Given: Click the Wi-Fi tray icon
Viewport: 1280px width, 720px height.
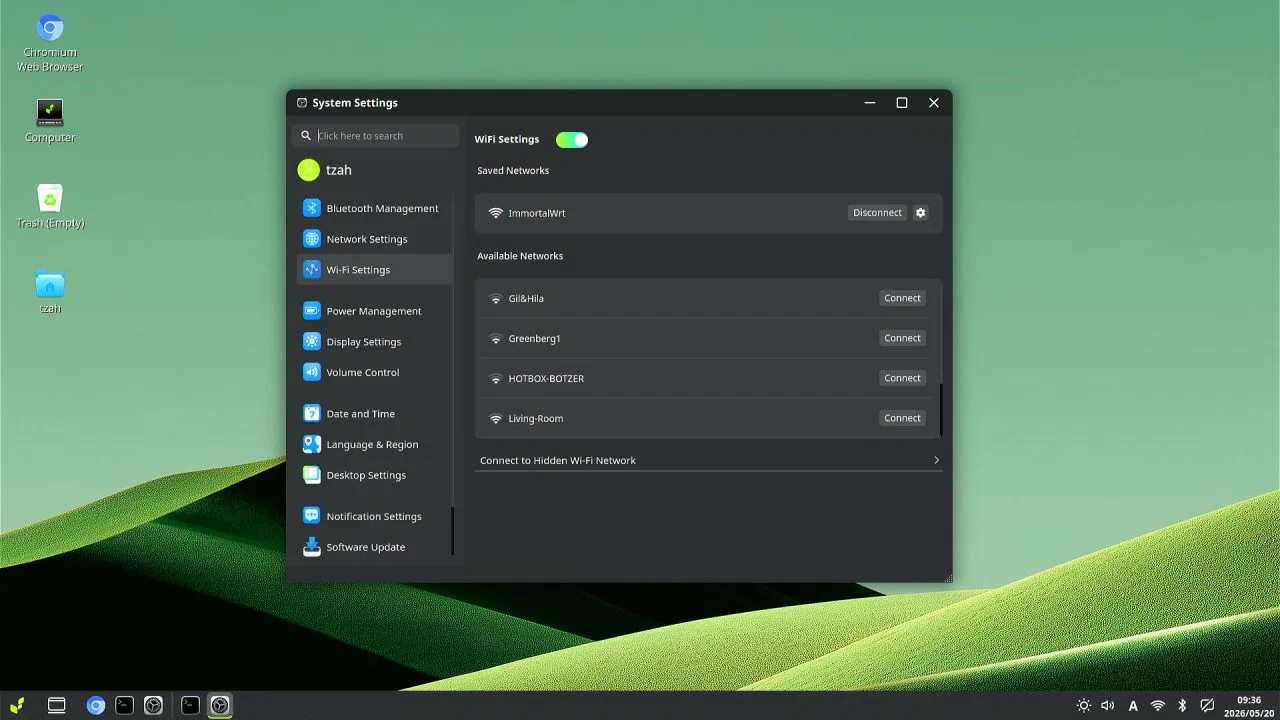Looking at the screenshot, I should 1158,705.
